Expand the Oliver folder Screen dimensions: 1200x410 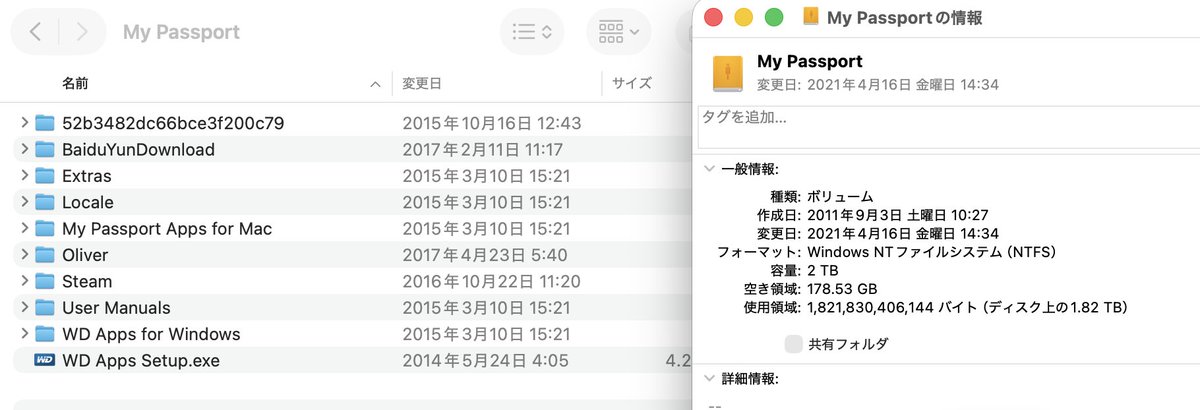23,255
